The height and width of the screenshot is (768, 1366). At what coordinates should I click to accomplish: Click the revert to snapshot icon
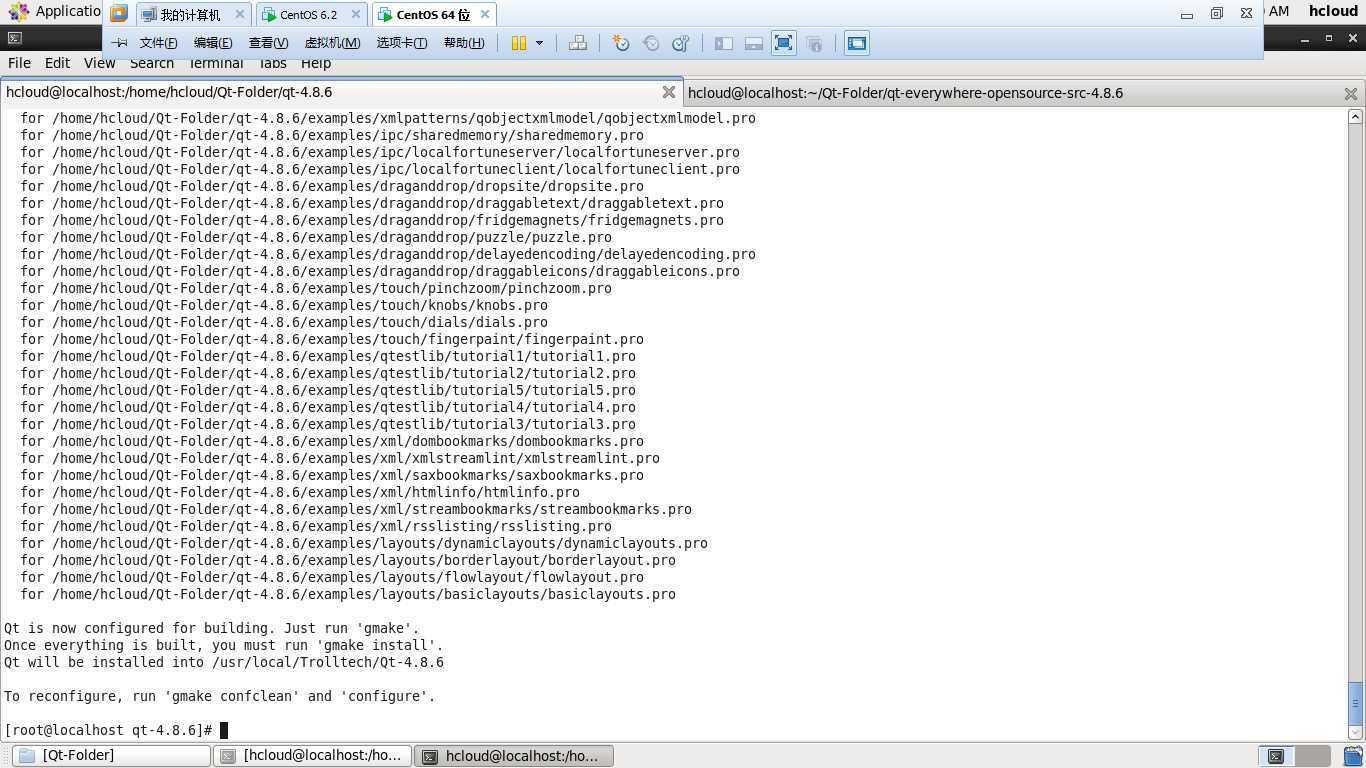click(651, 43)
